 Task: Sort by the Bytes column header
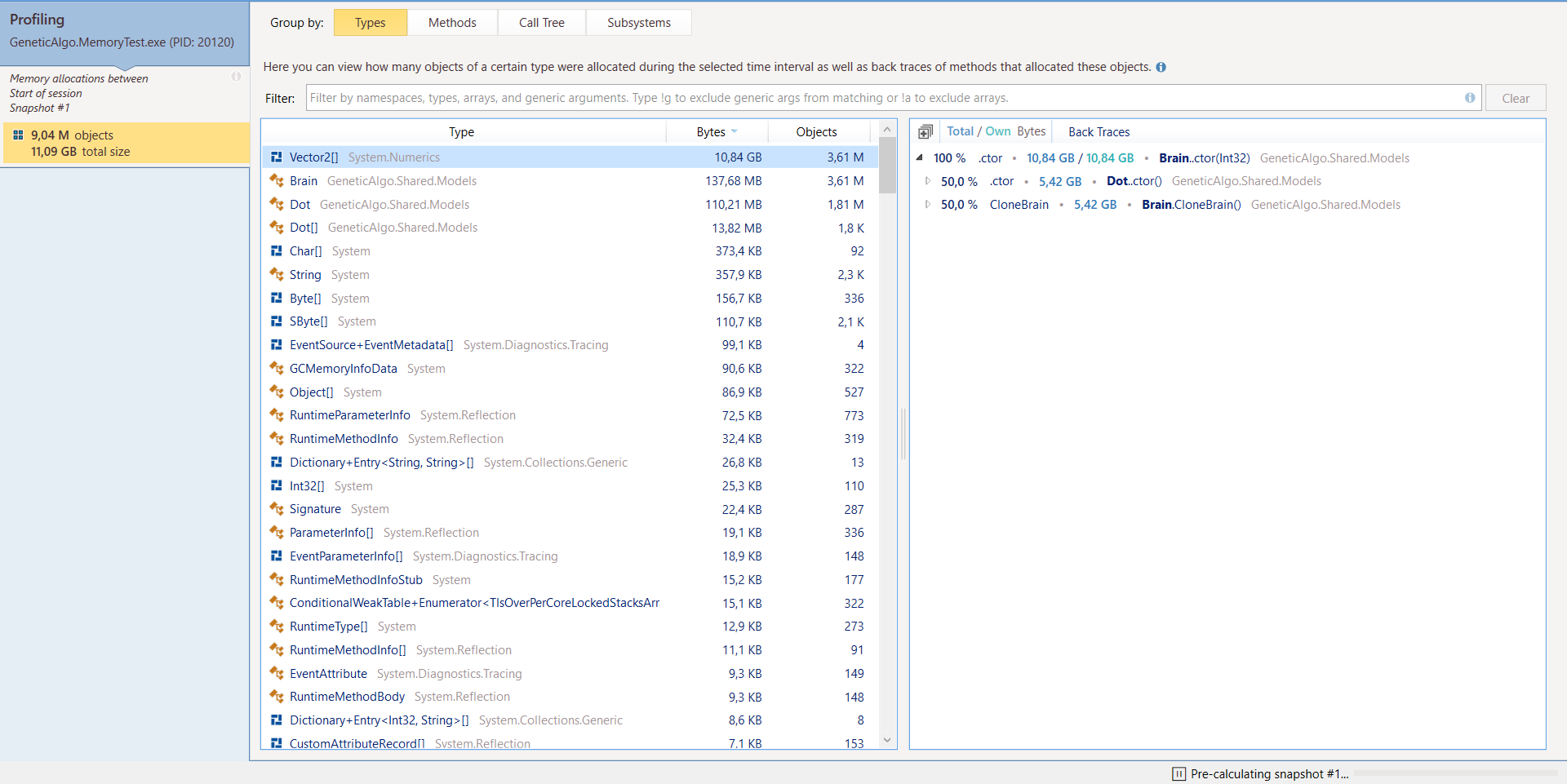[717, 132]
